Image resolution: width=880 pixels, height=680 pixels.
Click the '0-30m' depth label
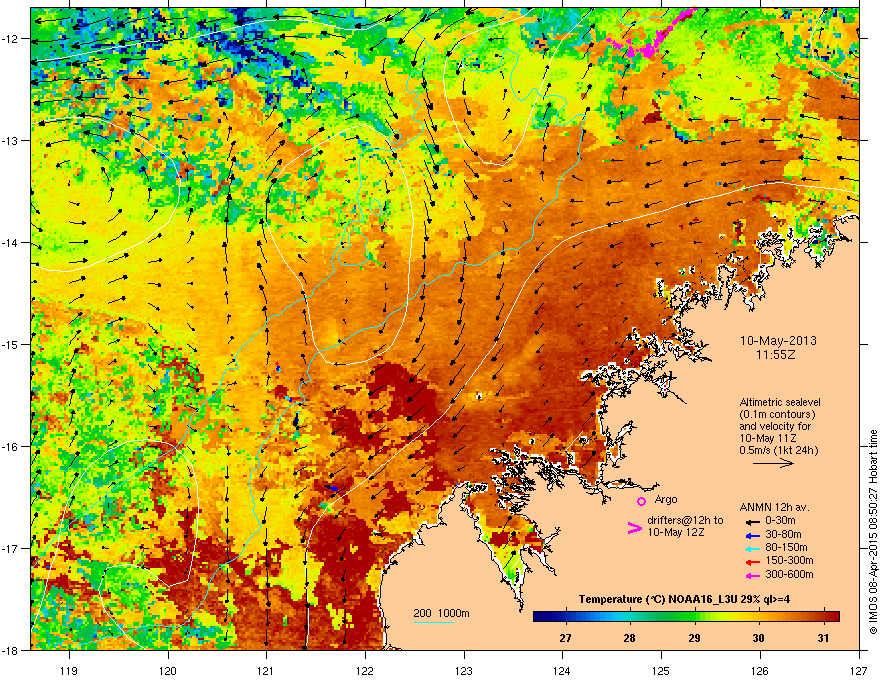point(780,521)
